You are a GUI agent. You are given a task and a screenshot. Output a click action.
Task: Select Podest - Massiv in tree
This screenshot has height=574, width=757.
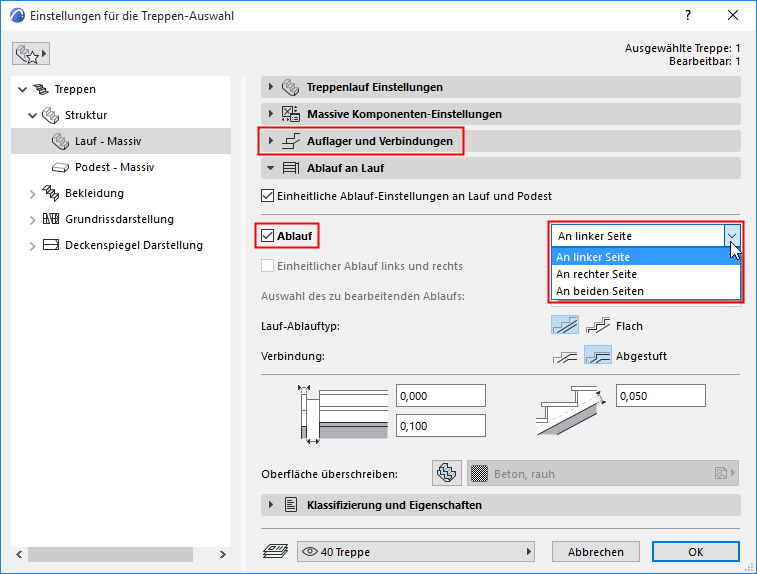(x=114, y=167)
